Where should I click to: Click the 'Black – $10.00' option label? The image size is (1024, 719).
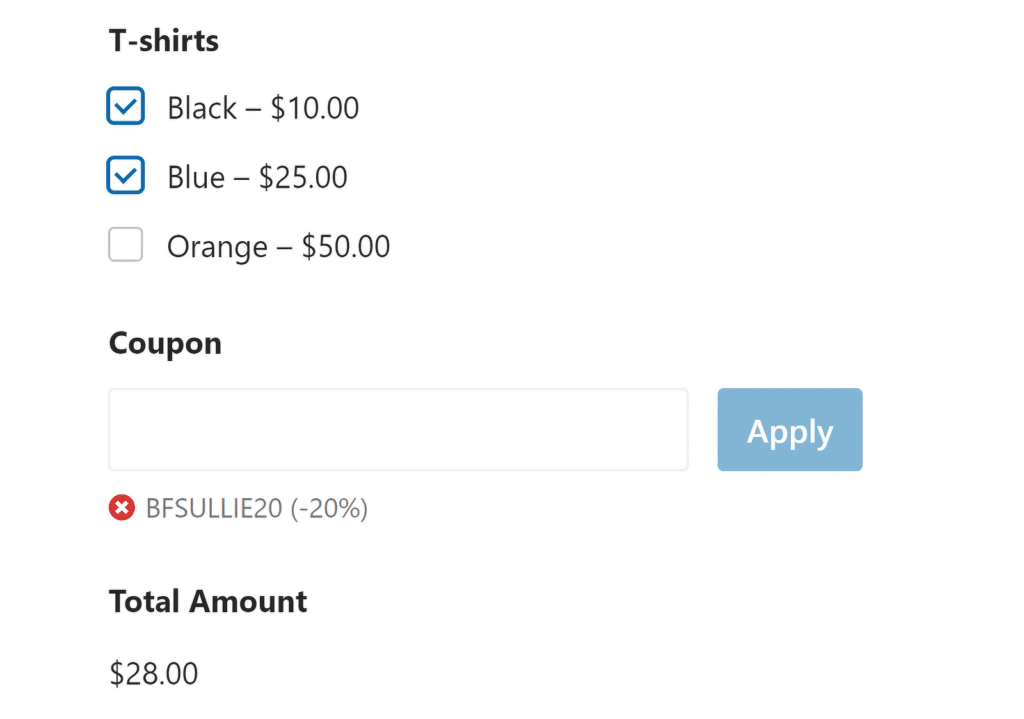[x=262, y=108]
